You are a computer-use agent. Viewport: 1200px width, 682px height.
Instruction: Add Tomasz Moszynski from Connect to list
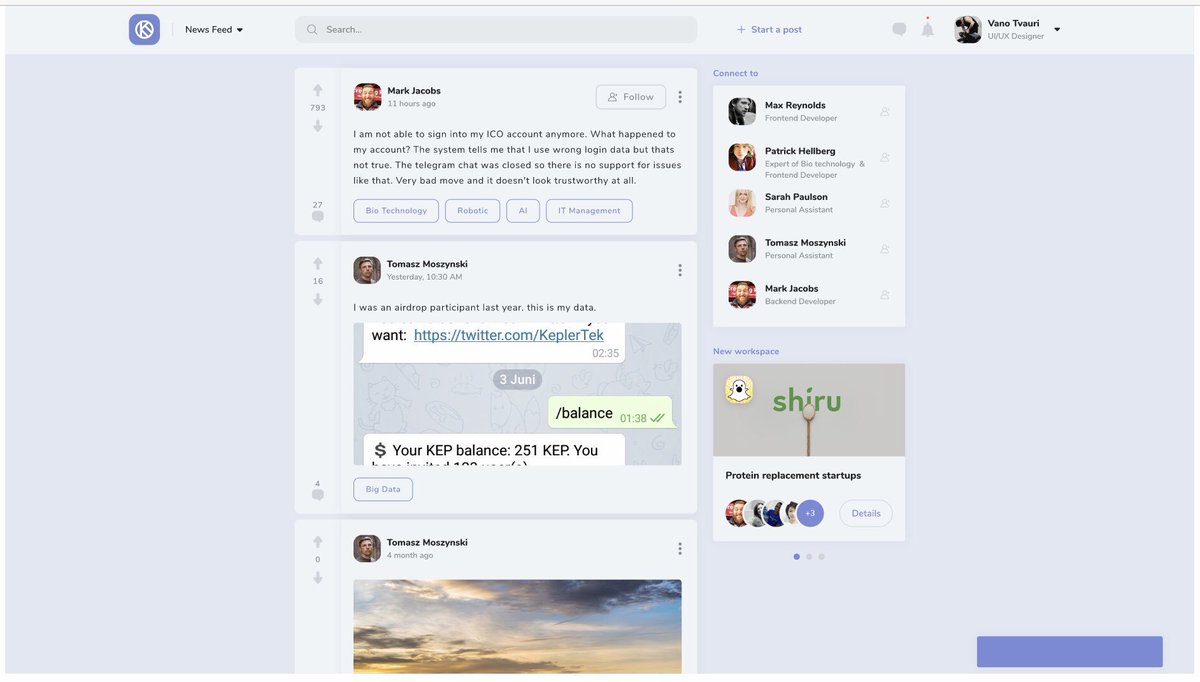pyautogui.click(x=885, y=249)
